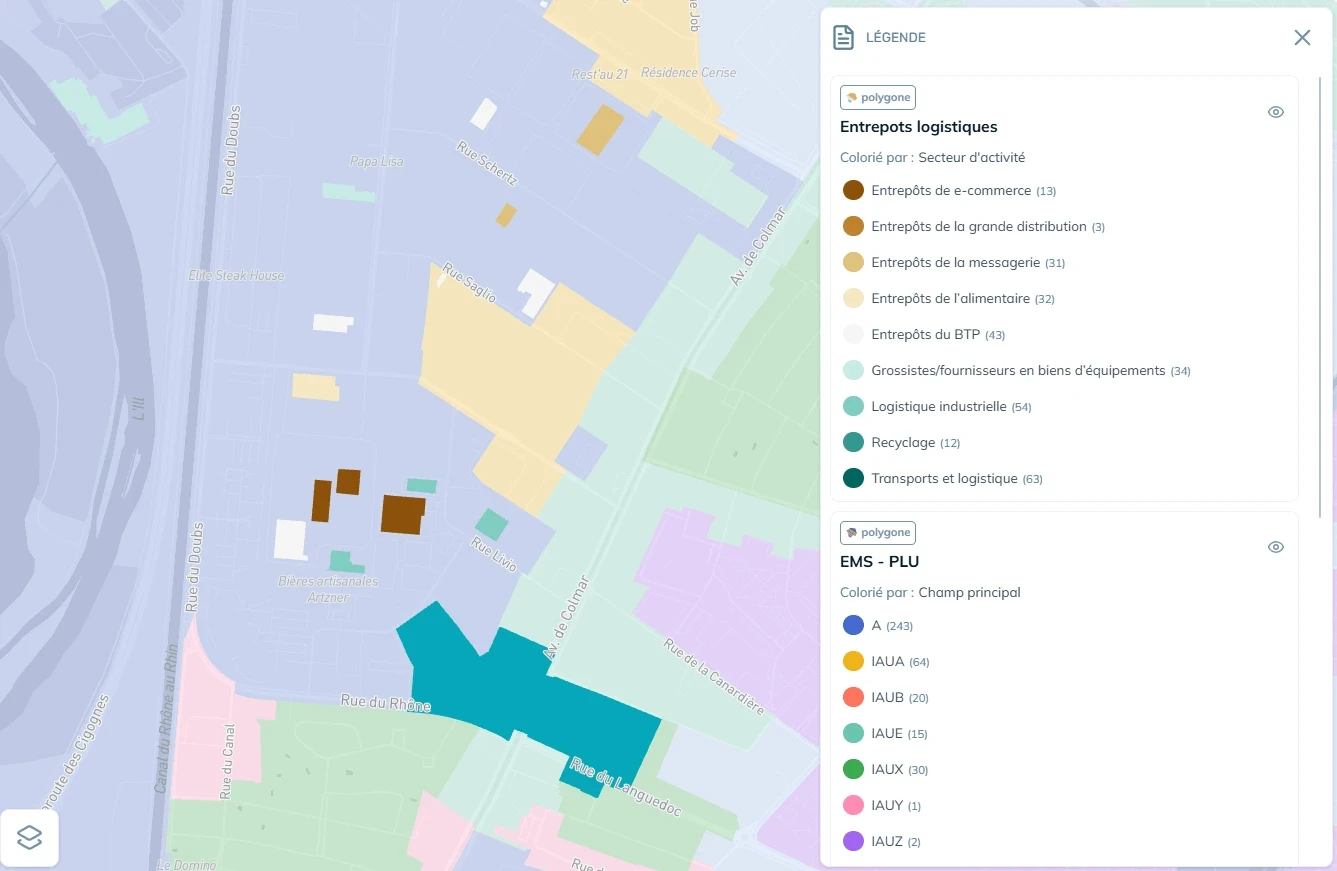The image size is (1337, 871).
Task: Click the polygone badge for EMS - PLU layer
Action: pos(878,532)
